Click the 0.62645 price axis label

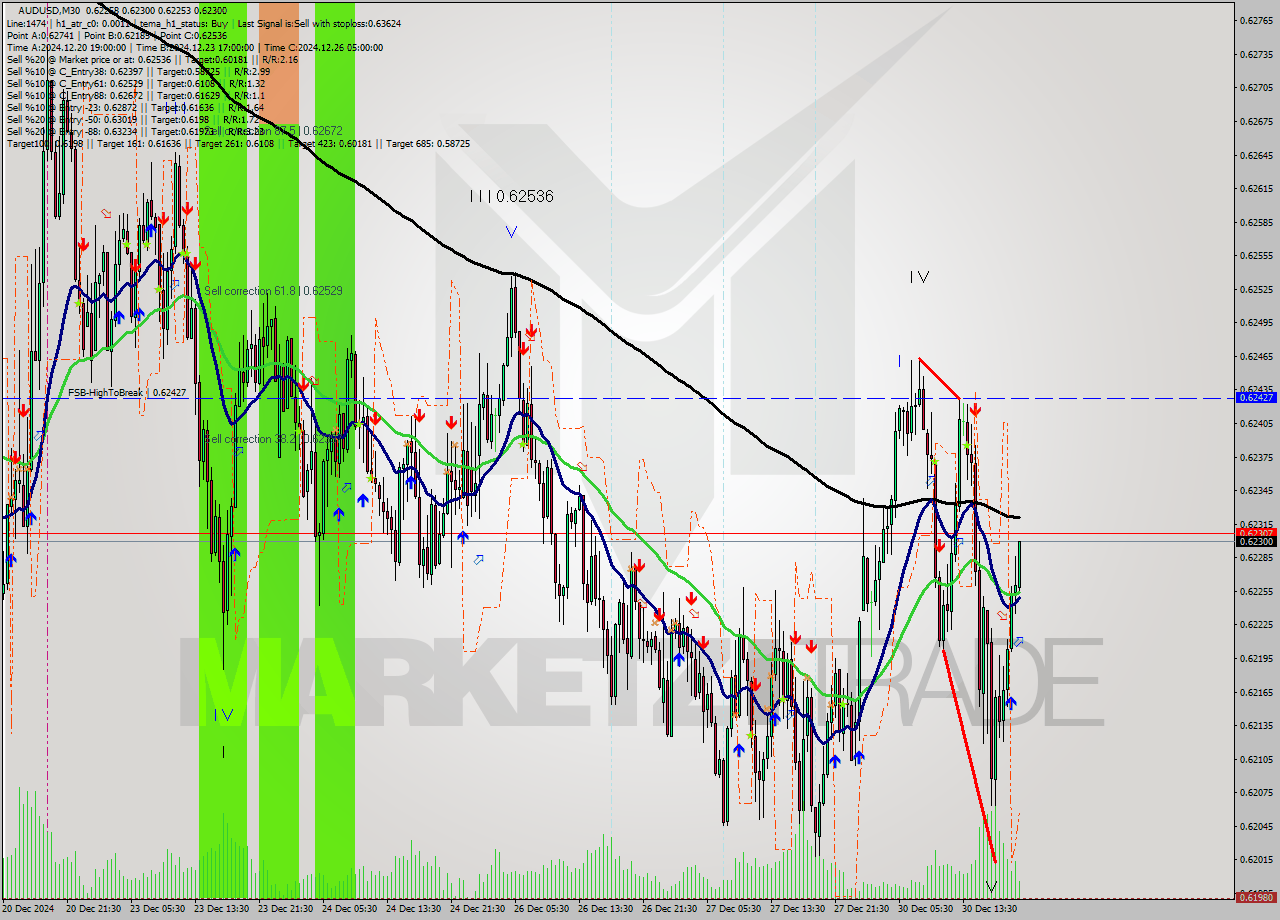1256,155
